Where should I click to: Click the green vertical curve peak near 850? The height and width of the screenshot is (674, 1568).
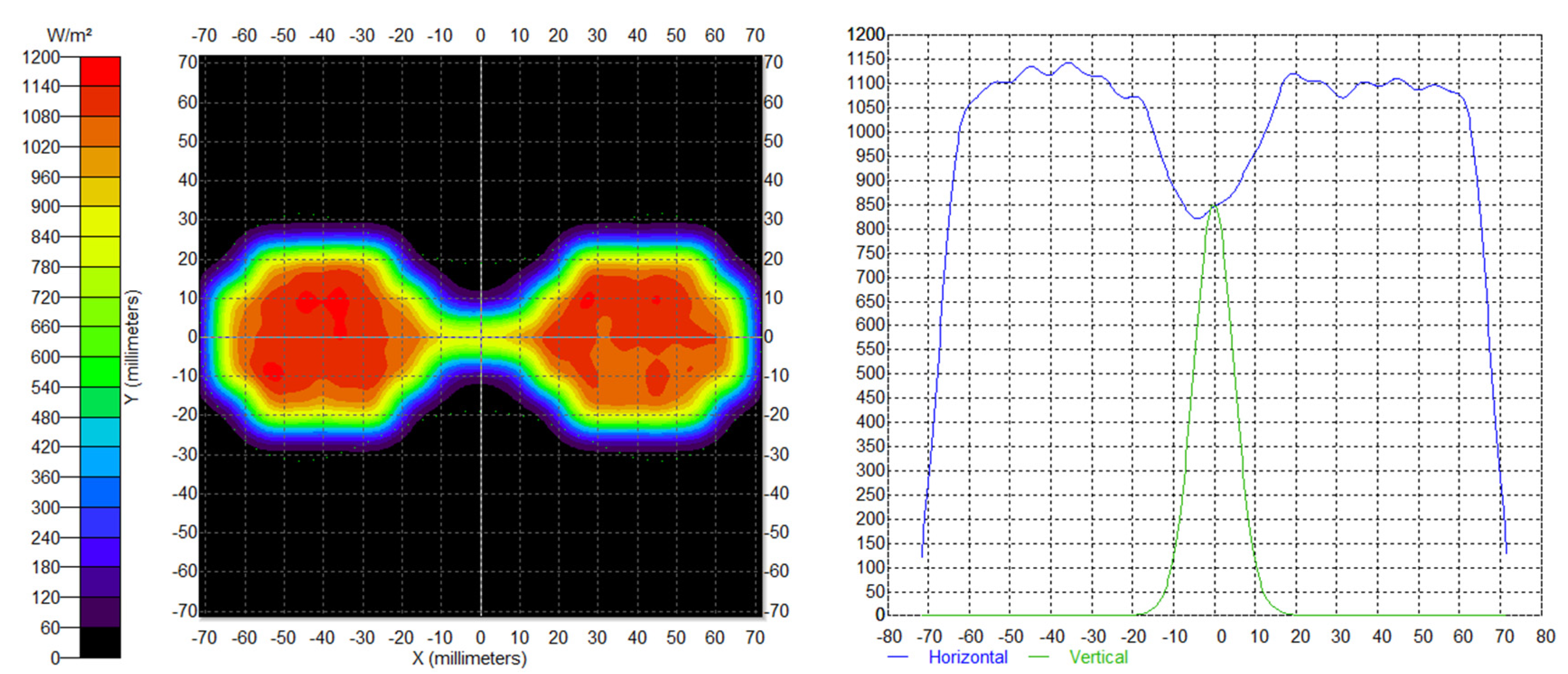click(x=1214, y=206)
